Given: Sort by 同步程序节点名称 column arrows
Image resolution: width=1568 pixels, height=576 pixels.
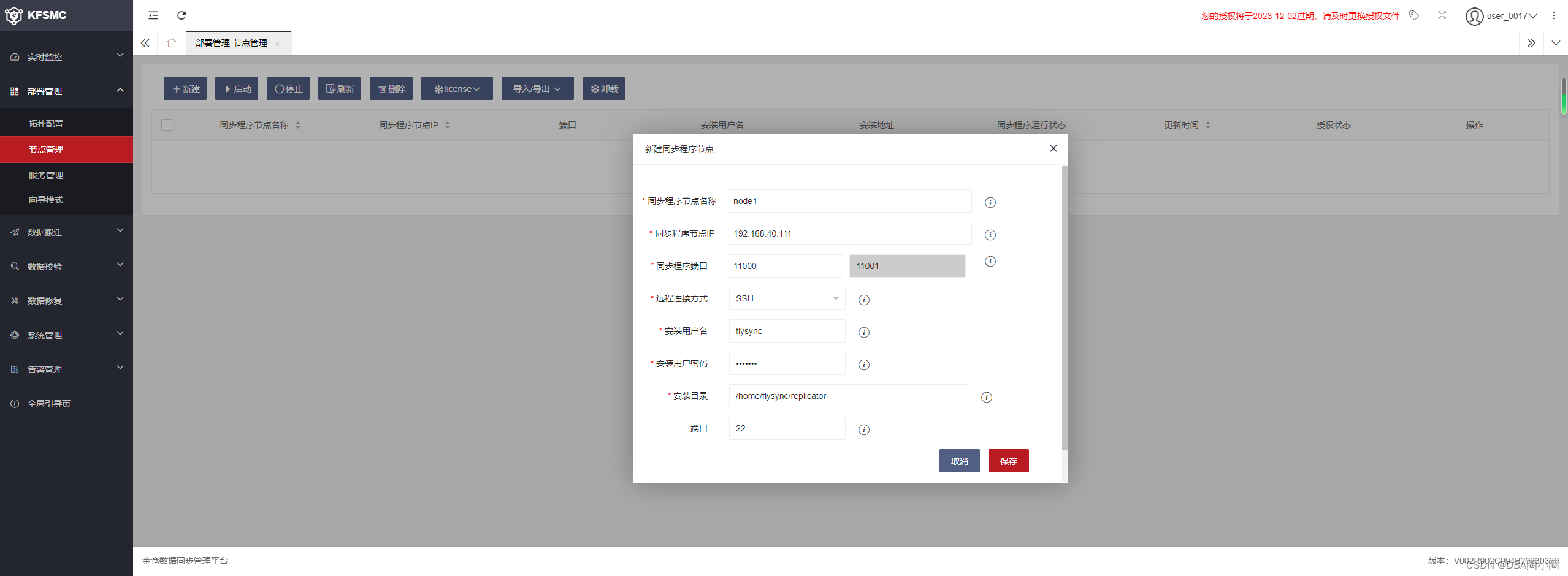Looking at the screenshot, I should 298,125.
